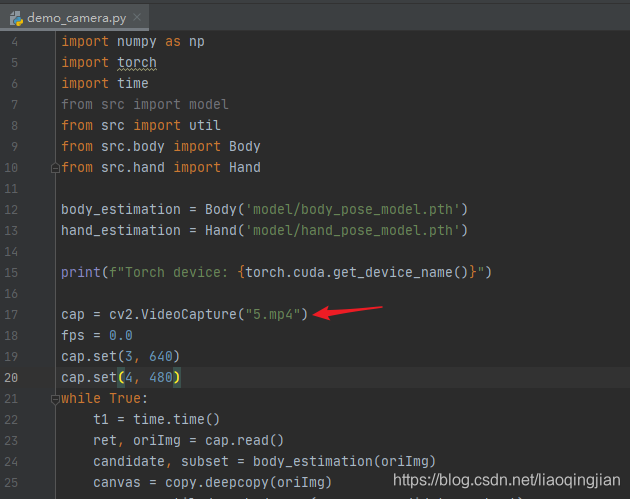
Task: Click the 480 value in cap.set
Action: click(x=161, y=378)
